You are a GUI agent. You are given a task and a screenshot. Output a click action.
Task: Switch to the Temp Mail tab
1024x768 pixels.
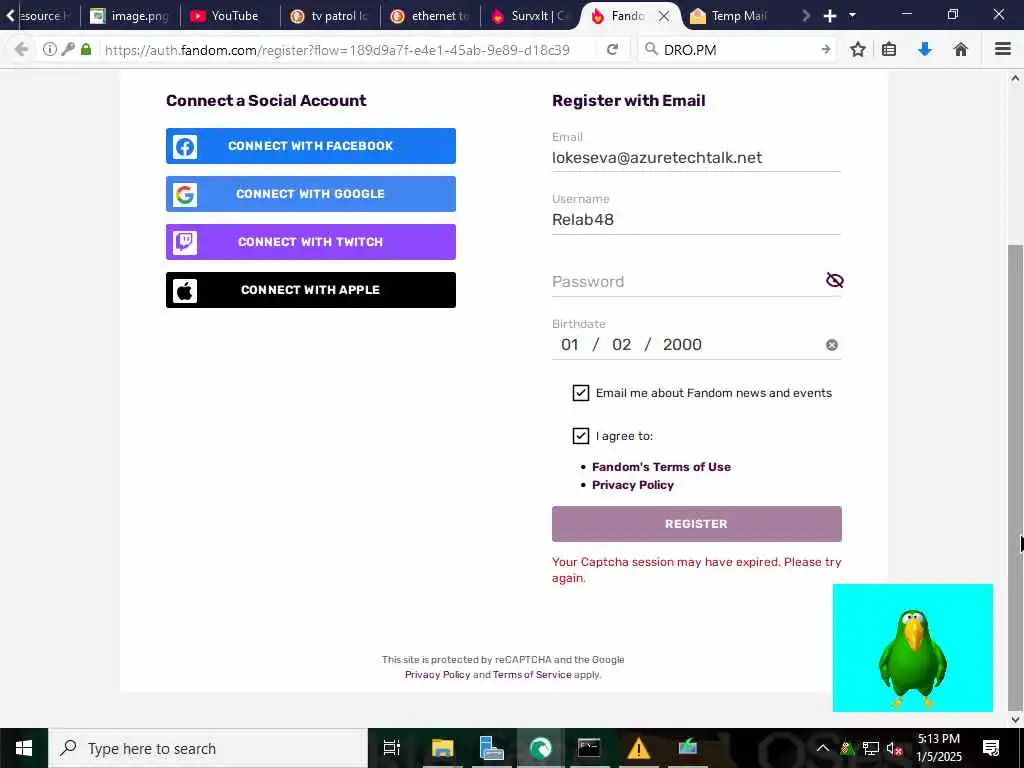point(730,16)
